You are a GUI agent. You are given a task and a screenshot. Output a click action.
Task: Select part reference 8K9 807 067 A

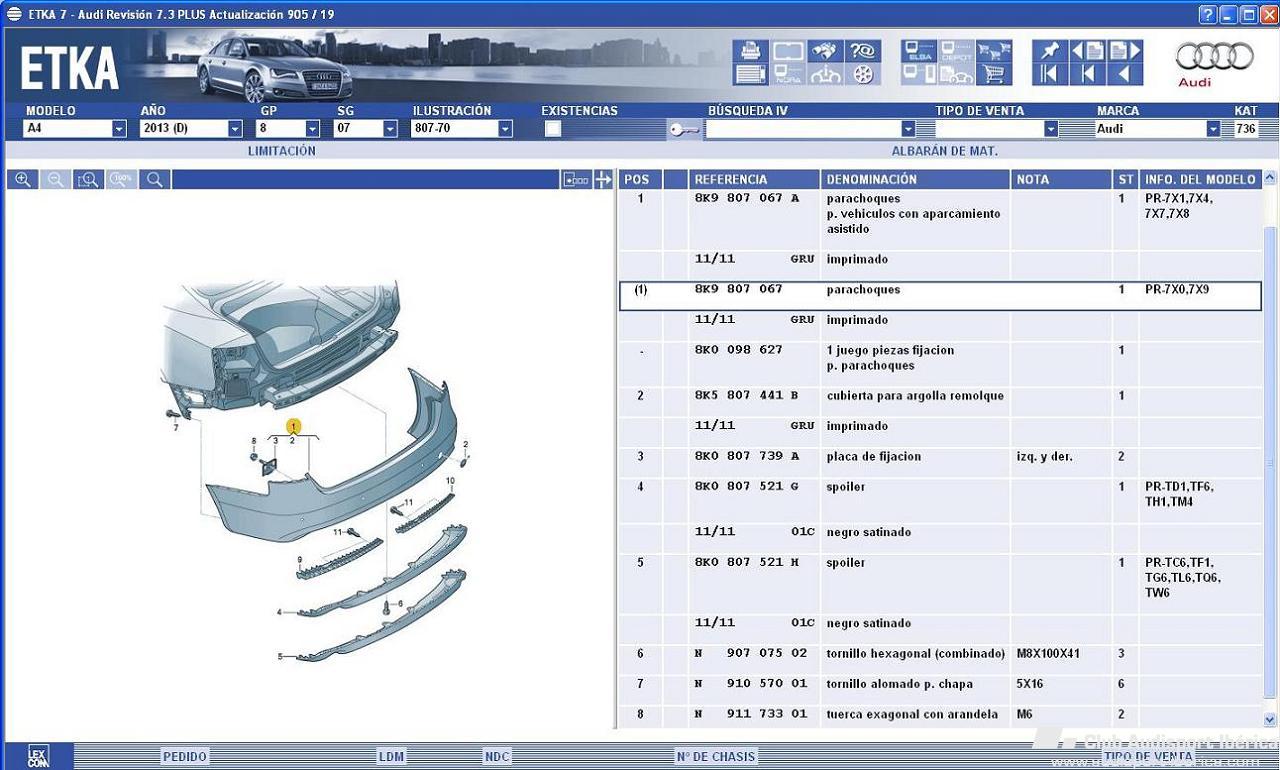tap(747, 199)
